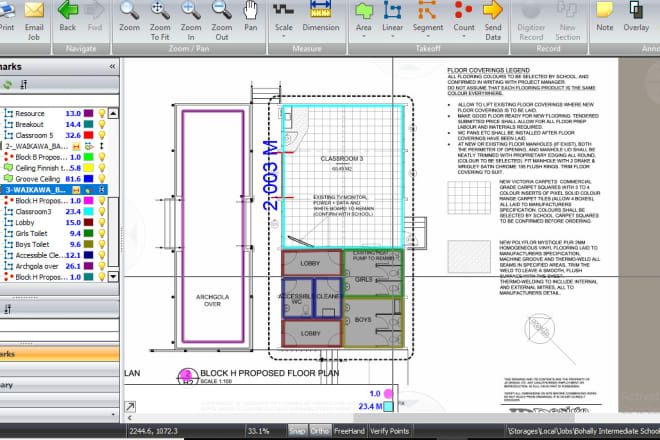Select the Archgola over takeoff row

(54, 266)
